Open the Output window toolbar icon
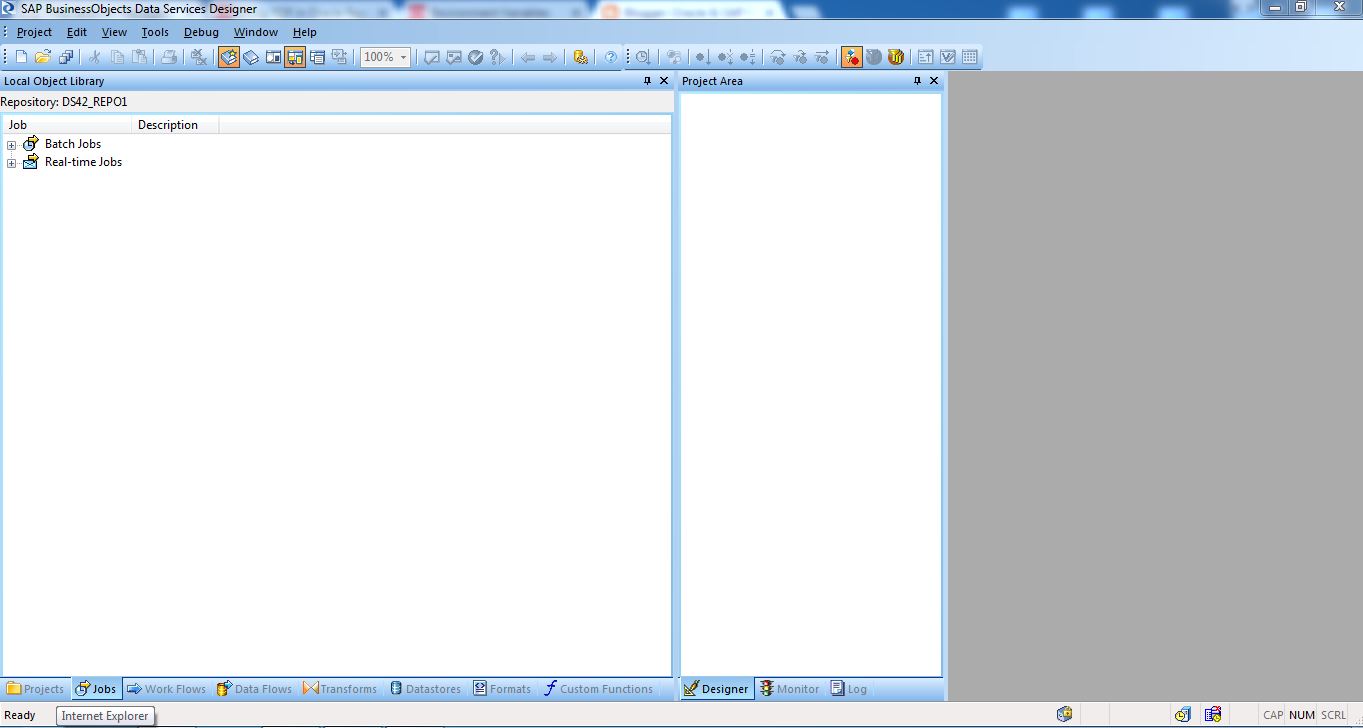The width and height of the screenshot is (1363, 728). 317,57
